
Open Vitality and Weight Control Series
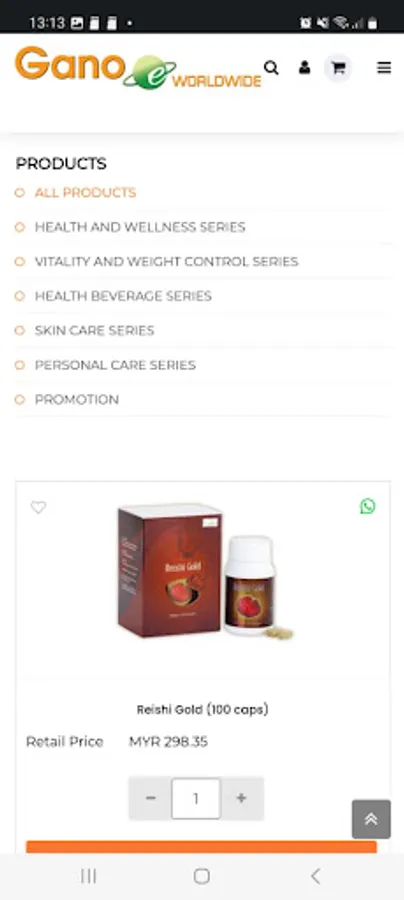[x=166, y=262]
